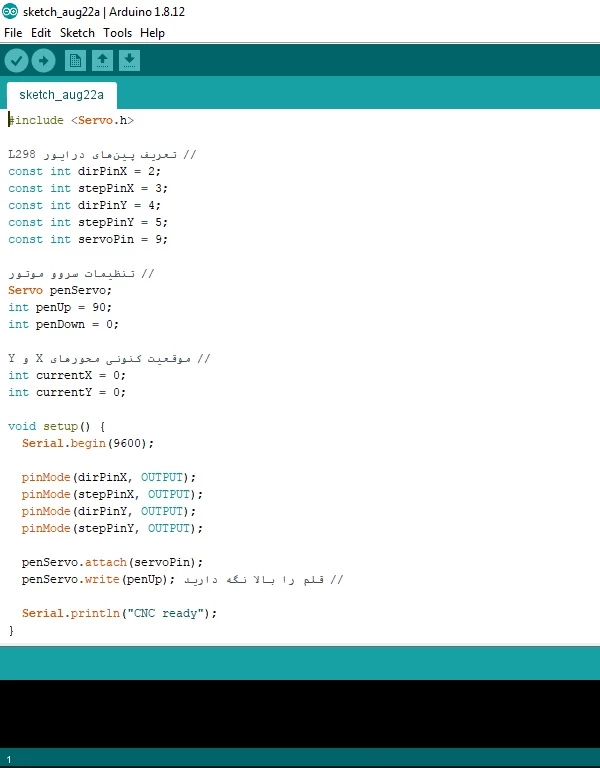Save the sketch using the down-arrow icon

tap(129, 61)
